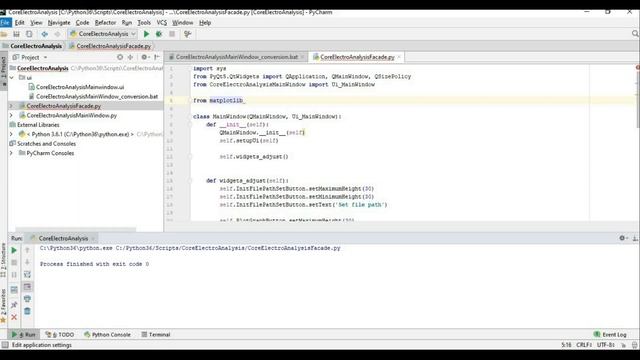Screen dimensions: 640x360
Task: Click the scroll-from-source target icon in Project panel
Action: tap(120, 57)
